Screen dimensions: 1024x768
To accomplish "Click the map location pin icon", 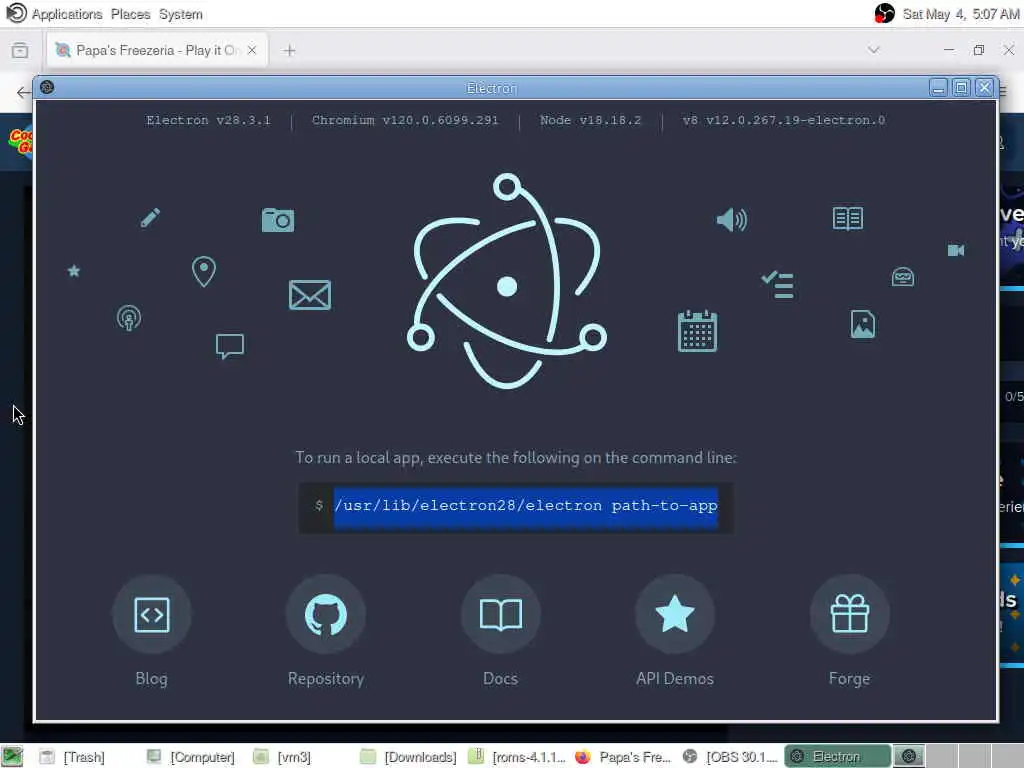I will [204, 271].
